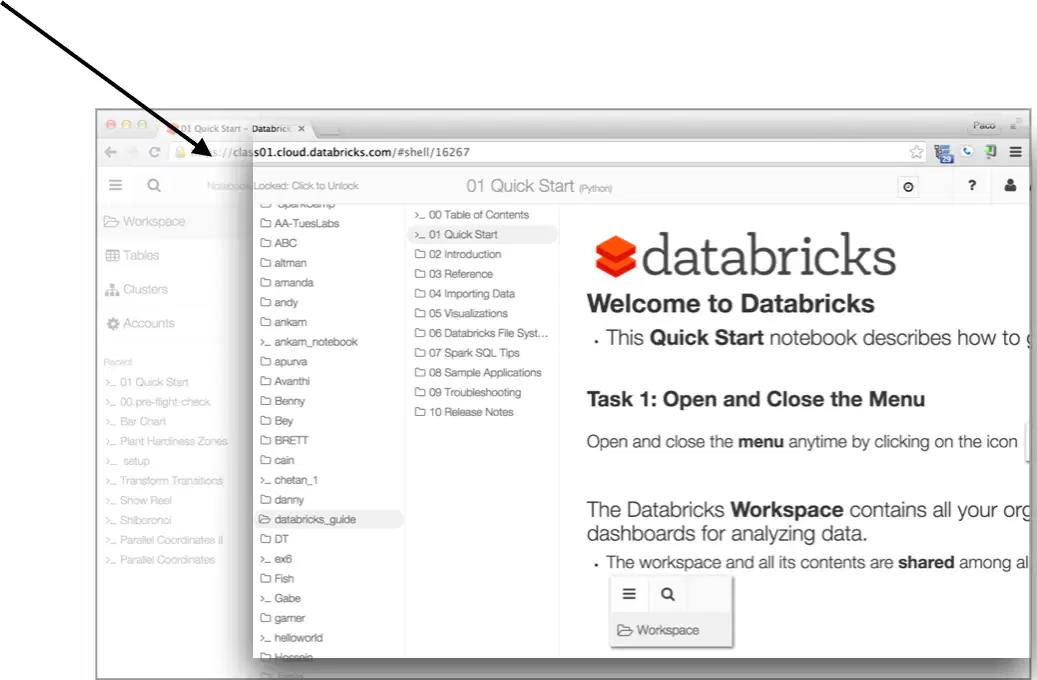1037x680 pixels.
Task: Click the circular clock icon in notebook header
Action: (x=909, y=187)
